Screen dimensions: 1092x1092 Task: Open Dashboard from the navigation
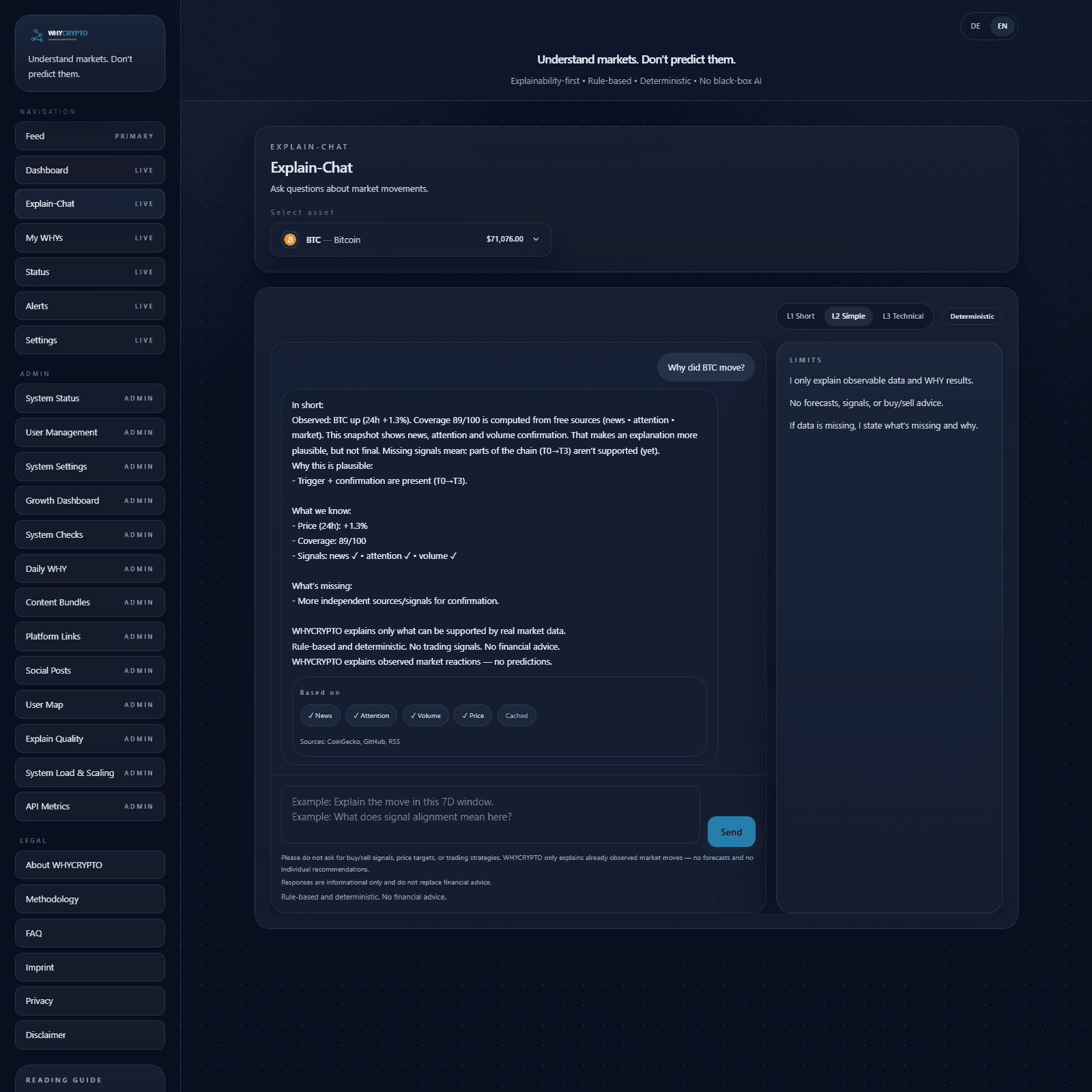[89, 170]
